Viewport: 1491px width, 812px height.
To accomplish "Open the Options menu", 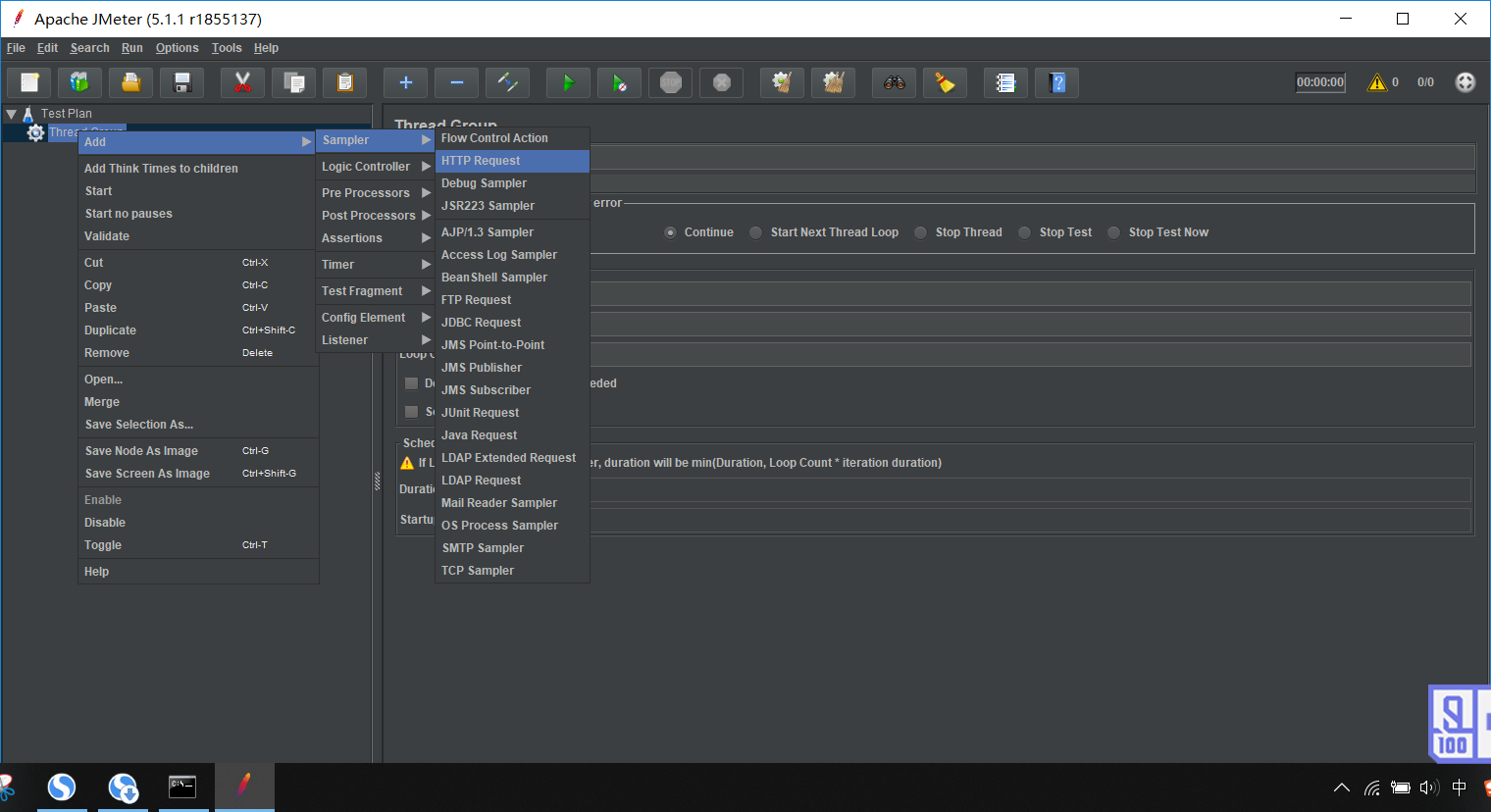I will coord(177,48).
